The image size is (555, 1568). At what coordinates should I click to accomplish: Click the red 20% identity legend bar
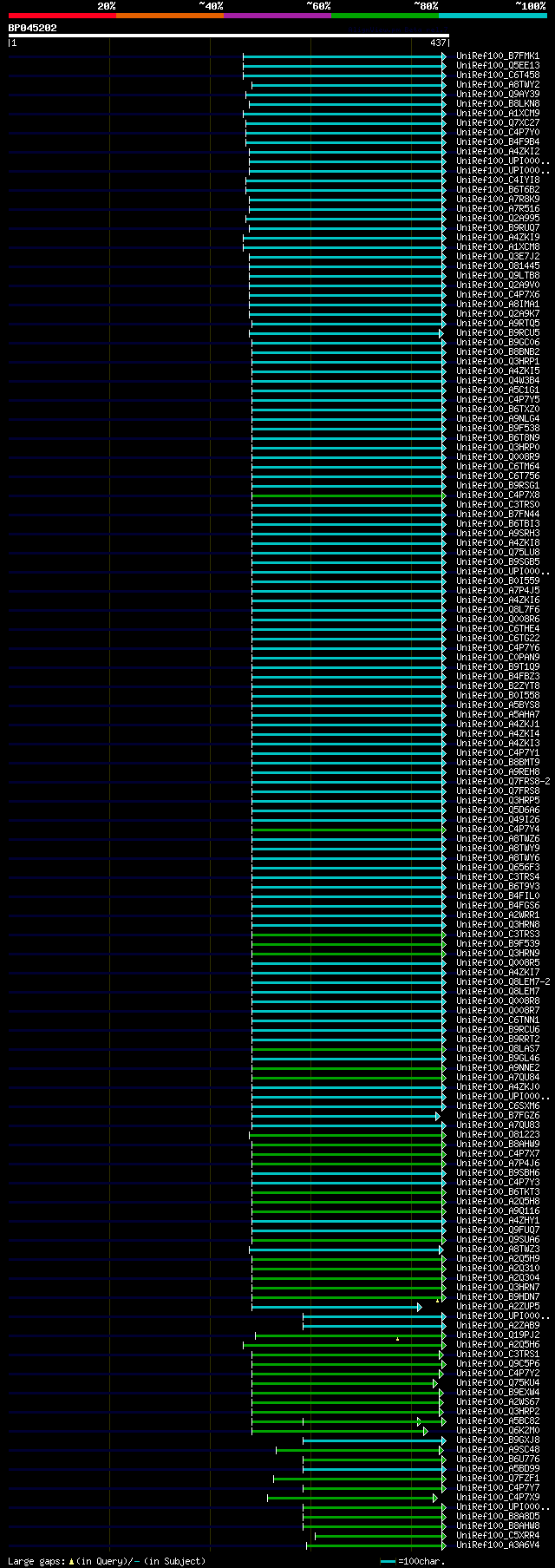[x=62, y=16]
